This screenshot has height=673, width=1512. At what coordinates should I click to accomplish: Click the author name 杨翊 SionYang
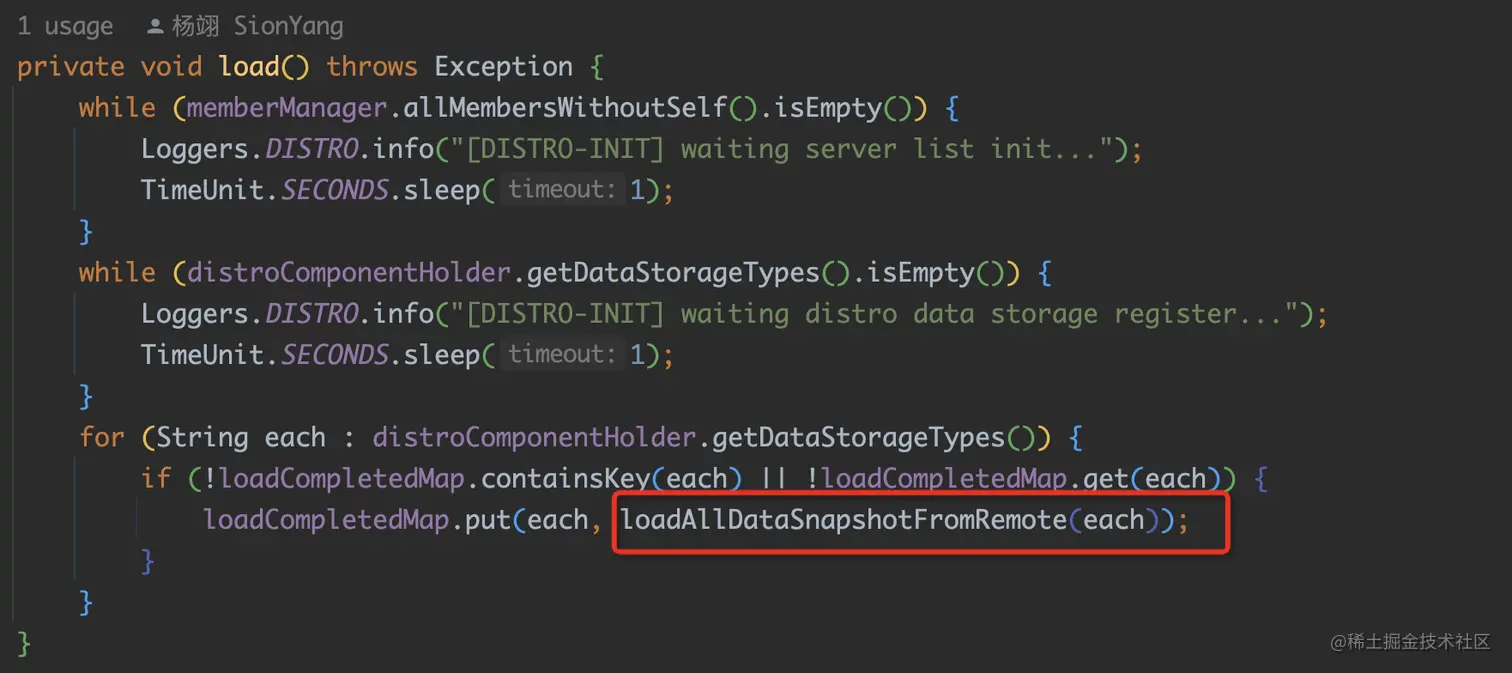point(258,26)
